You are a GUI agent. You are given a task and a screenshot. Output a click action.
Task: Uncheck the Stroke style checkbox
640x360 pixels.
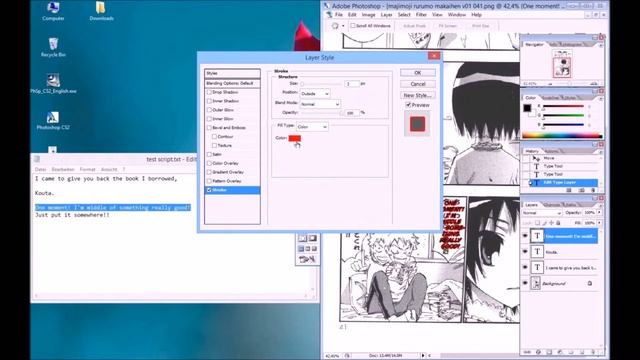tap(209, 190)
